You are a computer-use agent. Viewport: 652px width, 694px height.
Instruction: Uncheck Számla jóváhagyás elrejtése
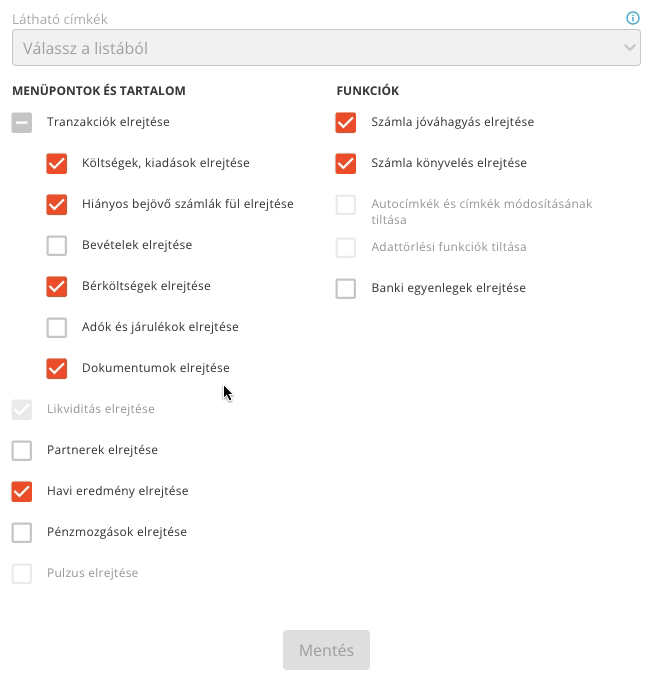click(346, 123)
